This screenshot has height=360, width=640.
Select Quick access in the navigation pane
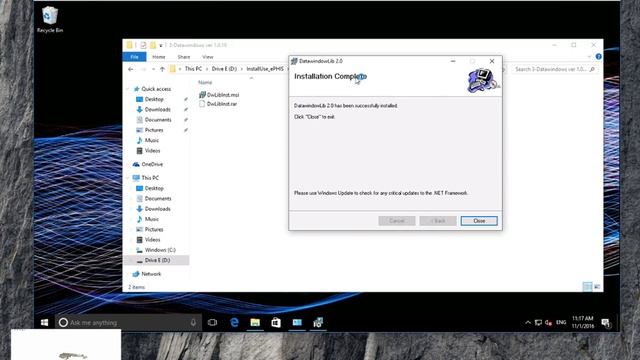click(x=156, y=89)
